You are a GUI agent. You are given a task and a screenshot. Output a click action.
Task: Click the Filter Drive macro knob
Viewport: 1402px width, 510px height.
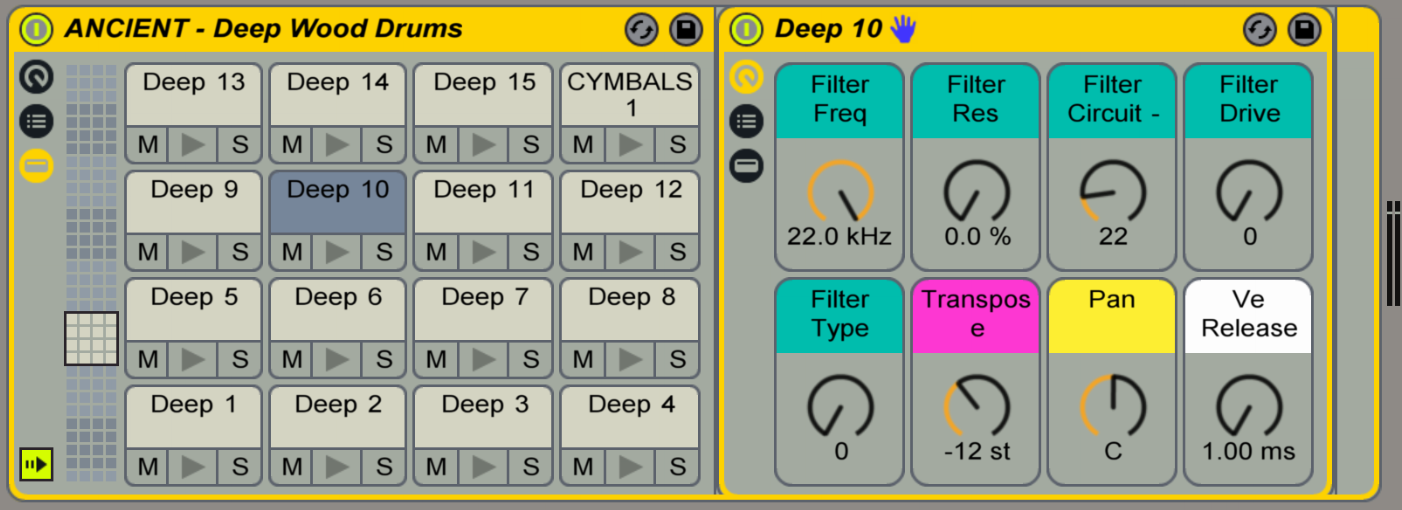coord(1248,192)
